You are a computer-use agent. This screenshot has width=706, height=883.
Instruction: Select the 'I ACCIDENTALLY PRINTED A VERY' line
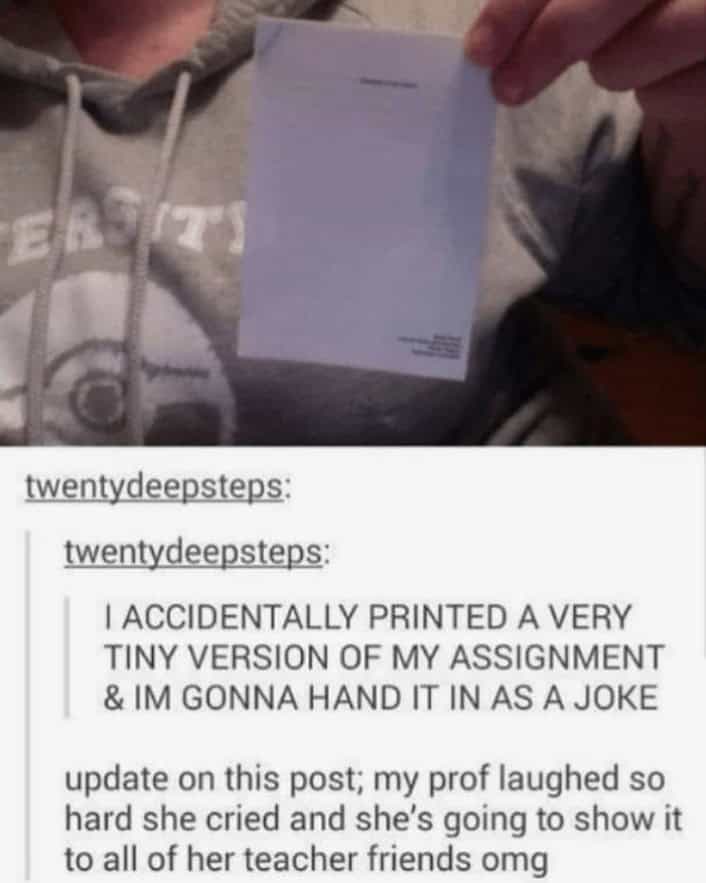coord(367,617)
